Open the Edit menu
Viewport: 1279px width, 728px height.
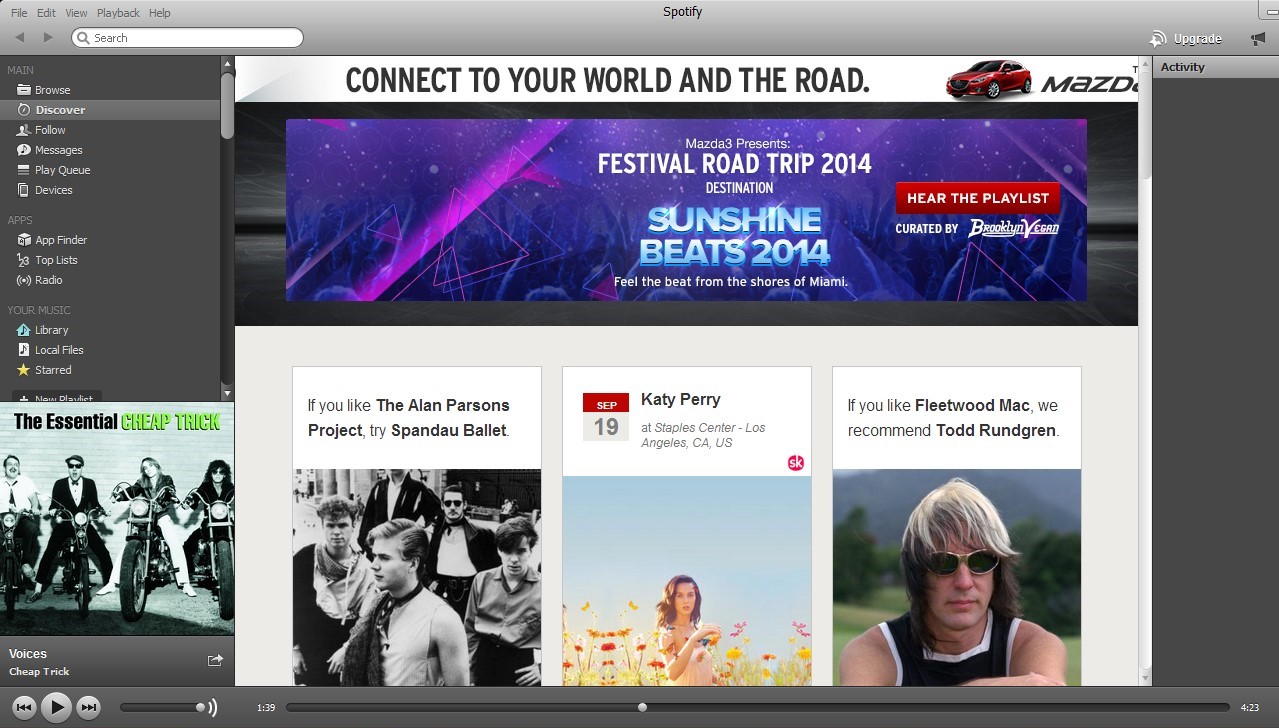coord(46,13)
